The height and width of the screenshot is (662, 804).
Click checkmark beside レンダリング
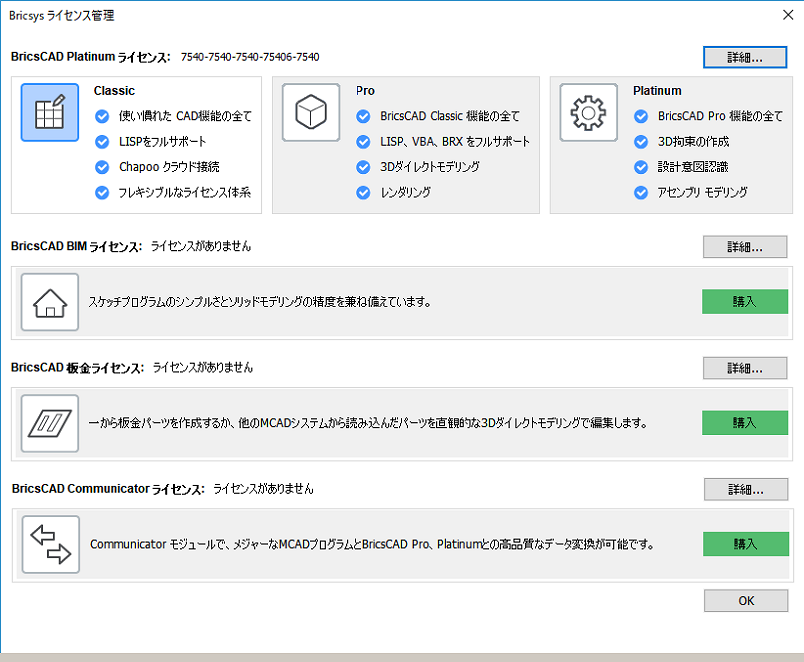[x=364, y=193]
